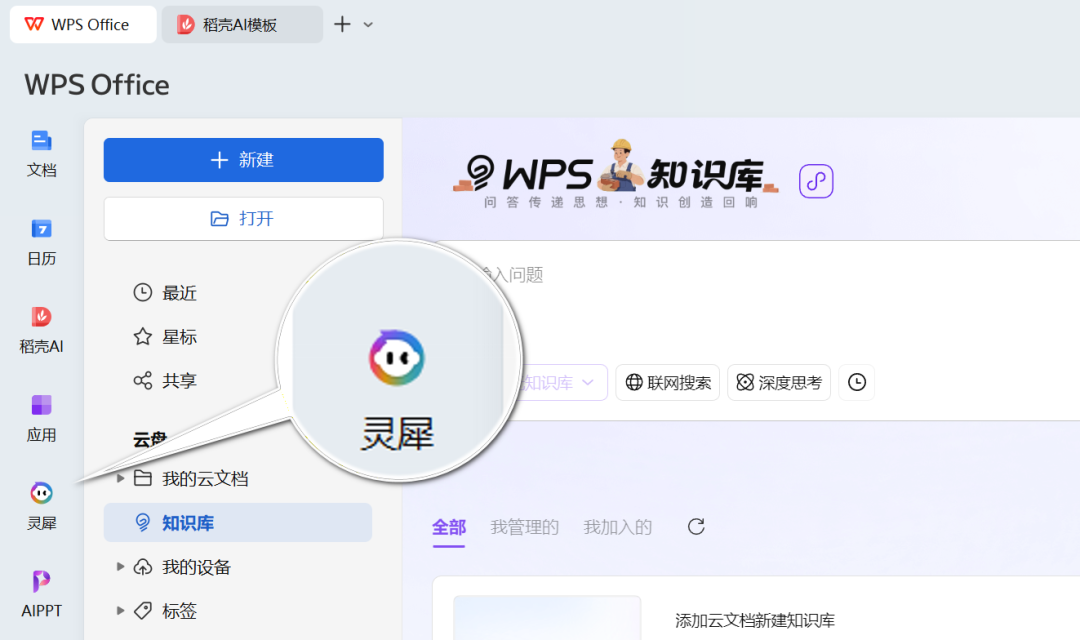Select 我的设备 item
1080x640 pixels.
click(x=182, y=567)
